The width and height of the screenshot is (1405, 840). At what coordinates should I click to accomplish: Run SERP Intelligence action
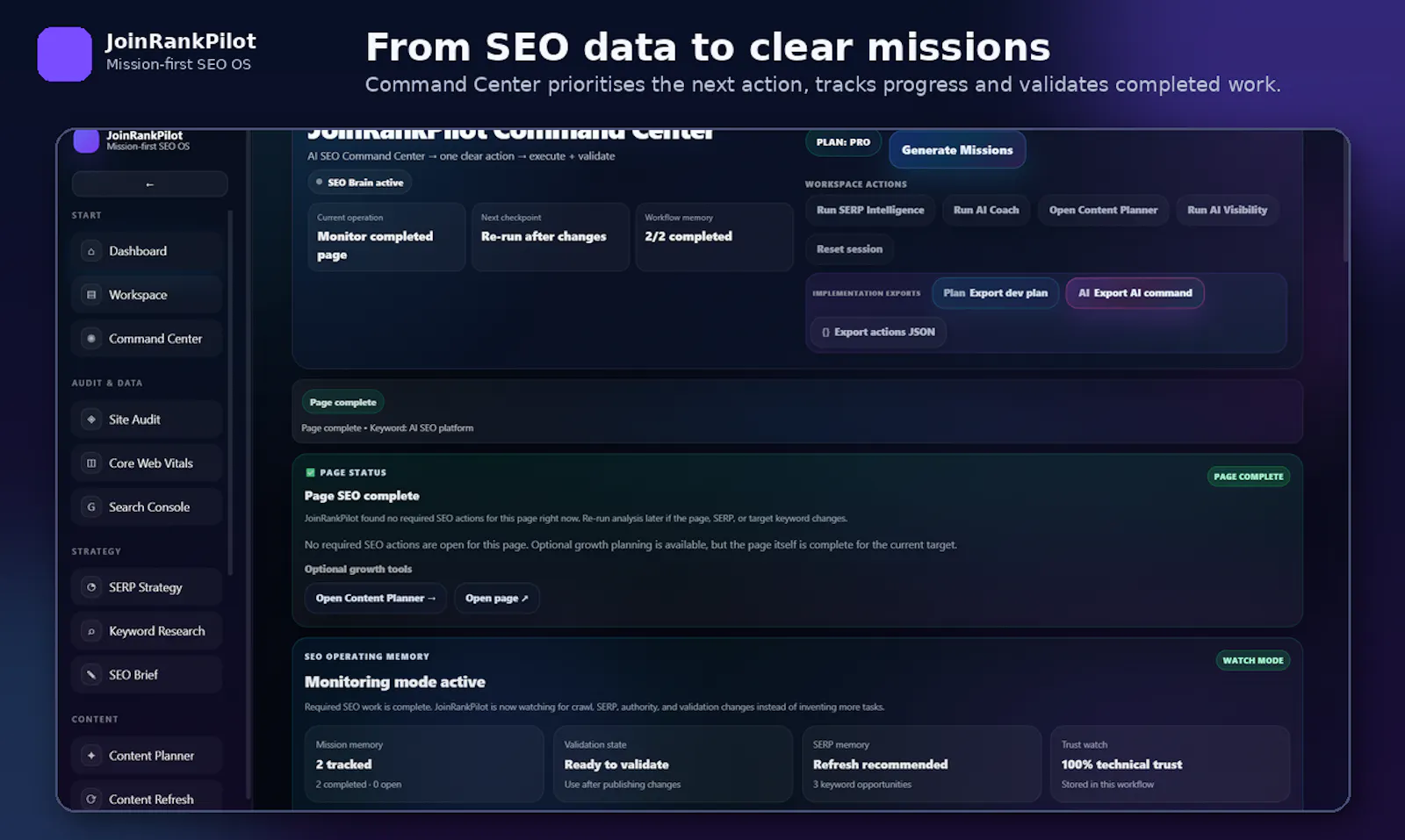[x=870, y=211]
